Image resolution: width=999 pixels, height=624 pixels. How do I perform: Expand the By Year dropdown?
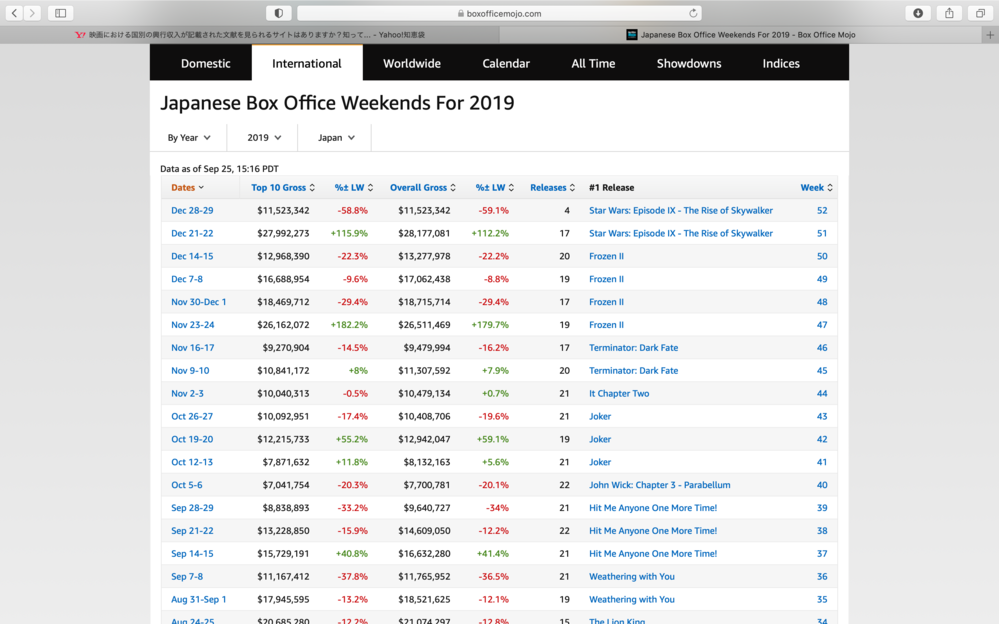pos(189,138)
